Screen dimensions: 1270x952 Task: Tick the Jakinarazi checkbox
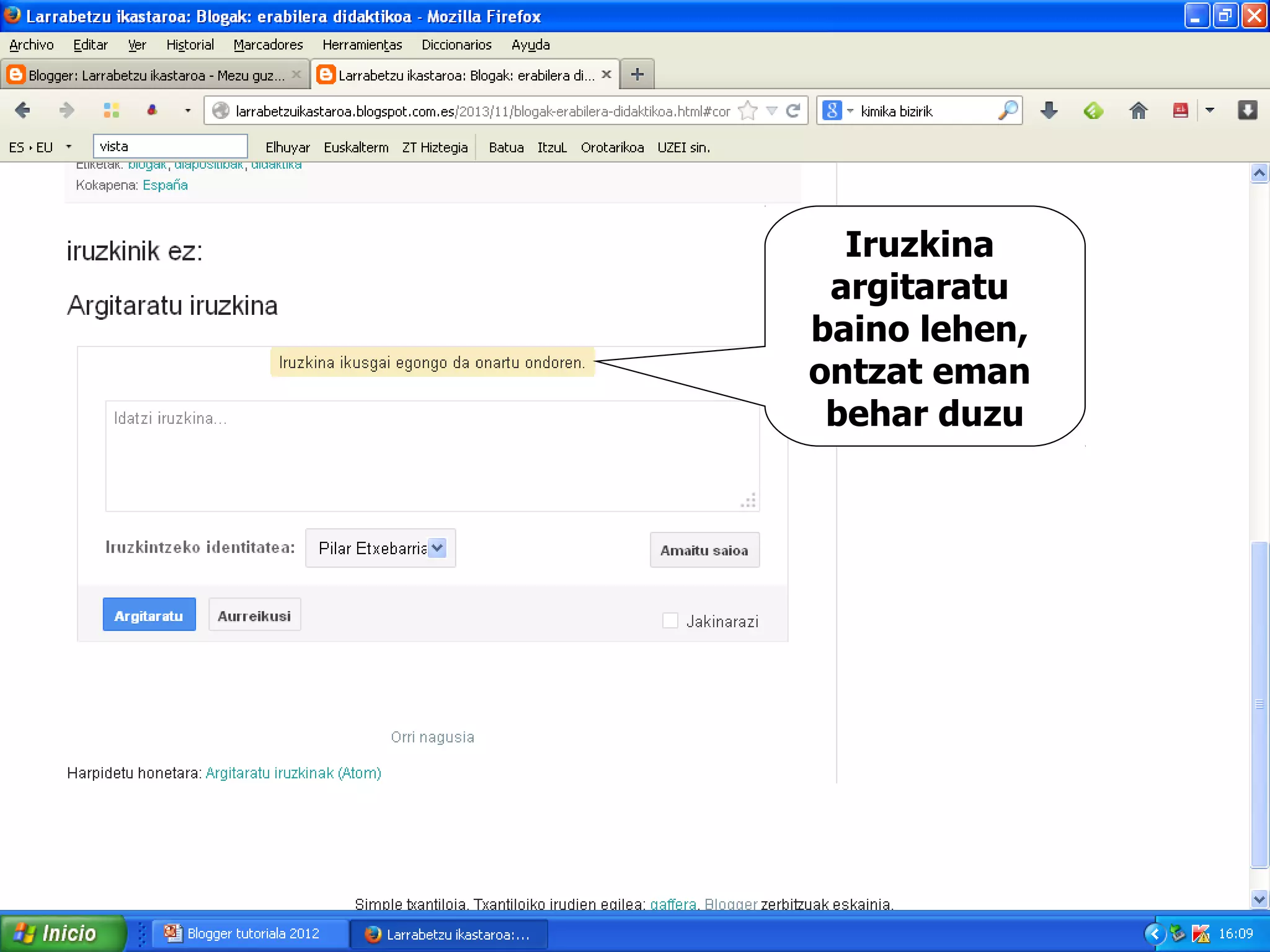tap(670, 620)
